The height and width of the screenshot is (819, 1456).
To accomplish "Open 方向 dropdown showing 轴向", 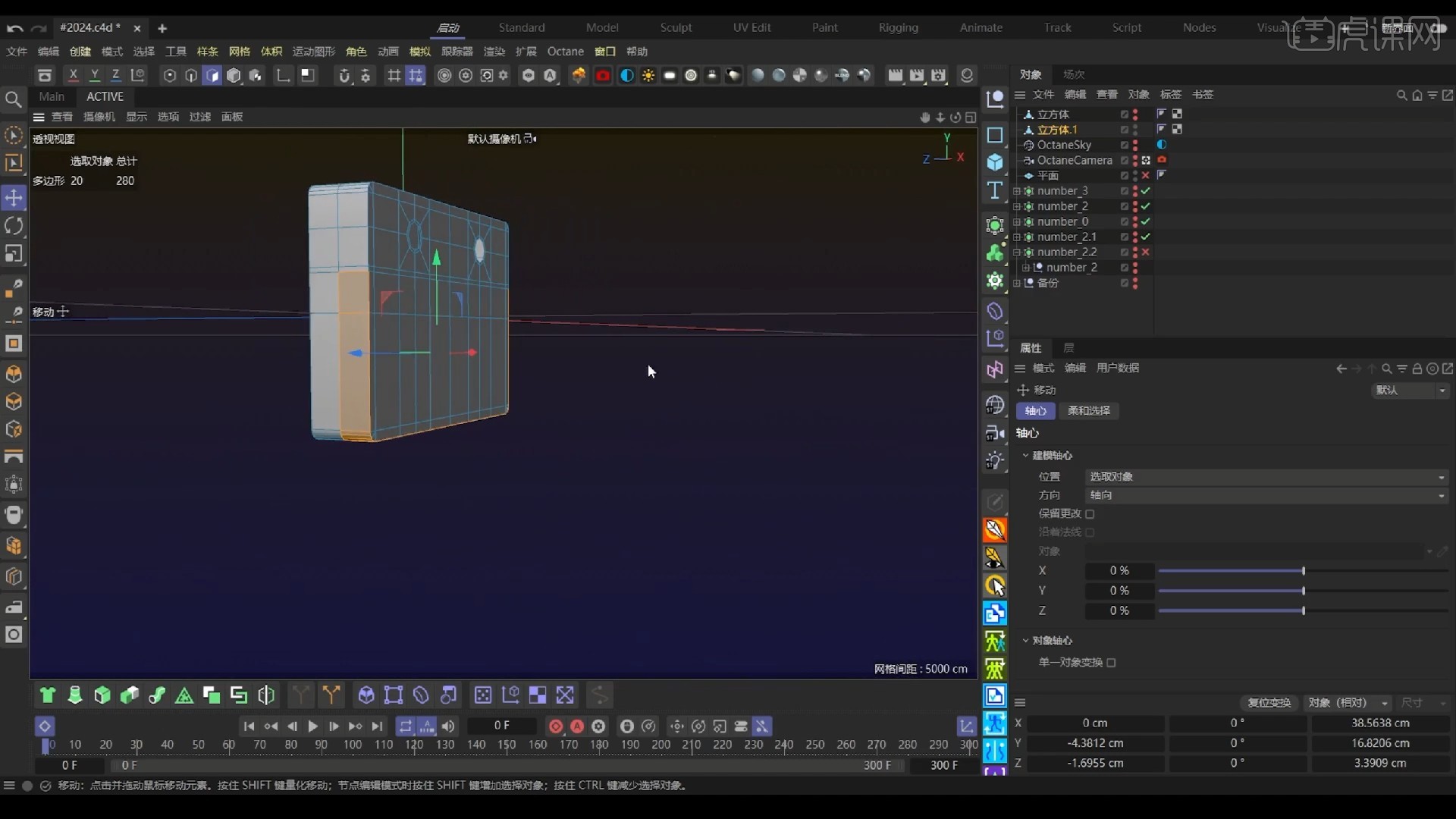I will tap(1266, 495).
